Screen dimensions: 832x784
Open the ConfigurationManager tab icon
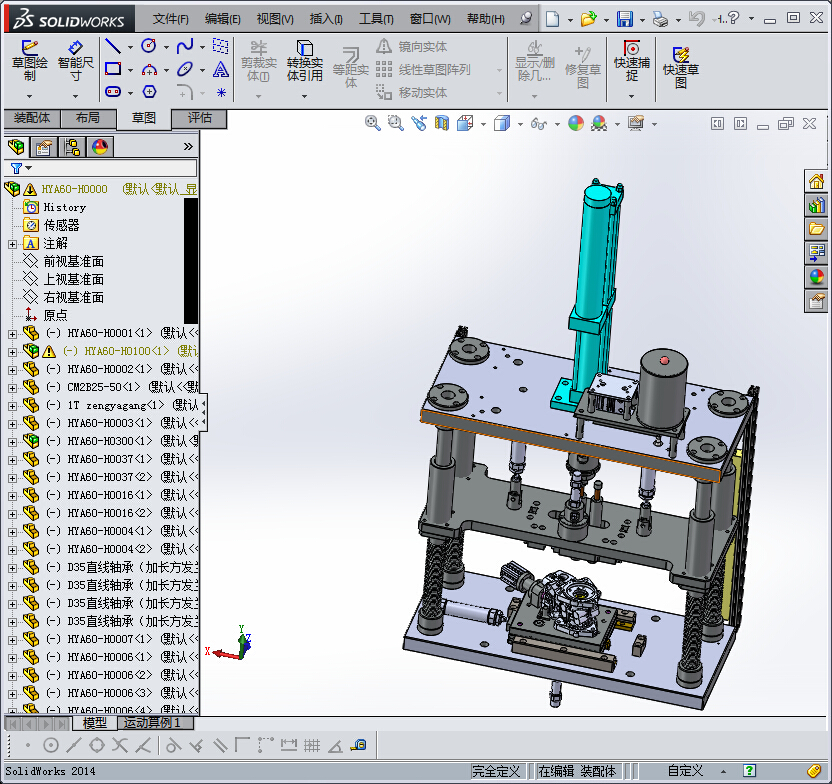tap(72, 147)
